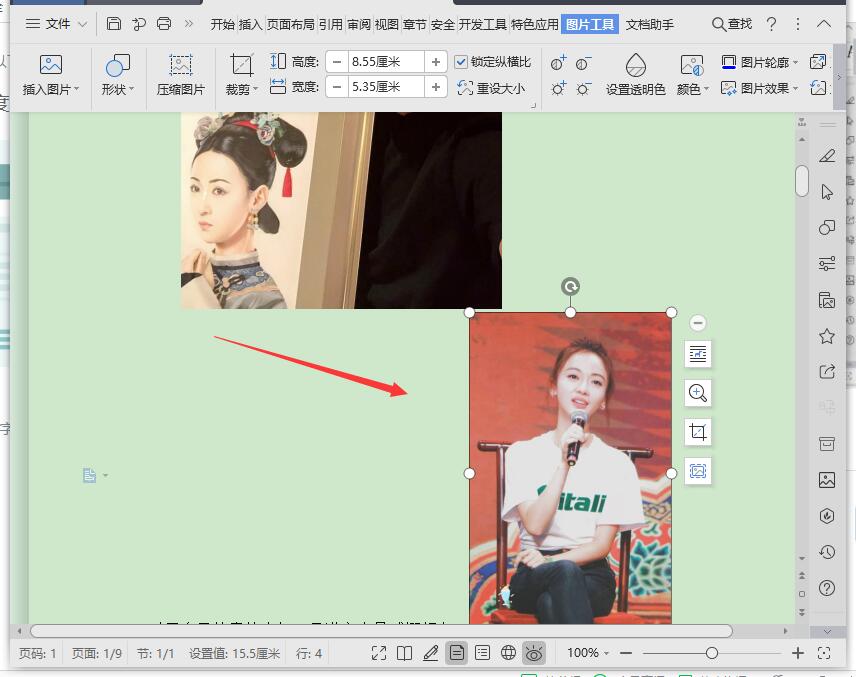Toggle the Lock Aspect Ratio (锁定纵横比) checkbox
Image resolution: width=856 pixels, height=677 pixels.
(461, 62)
